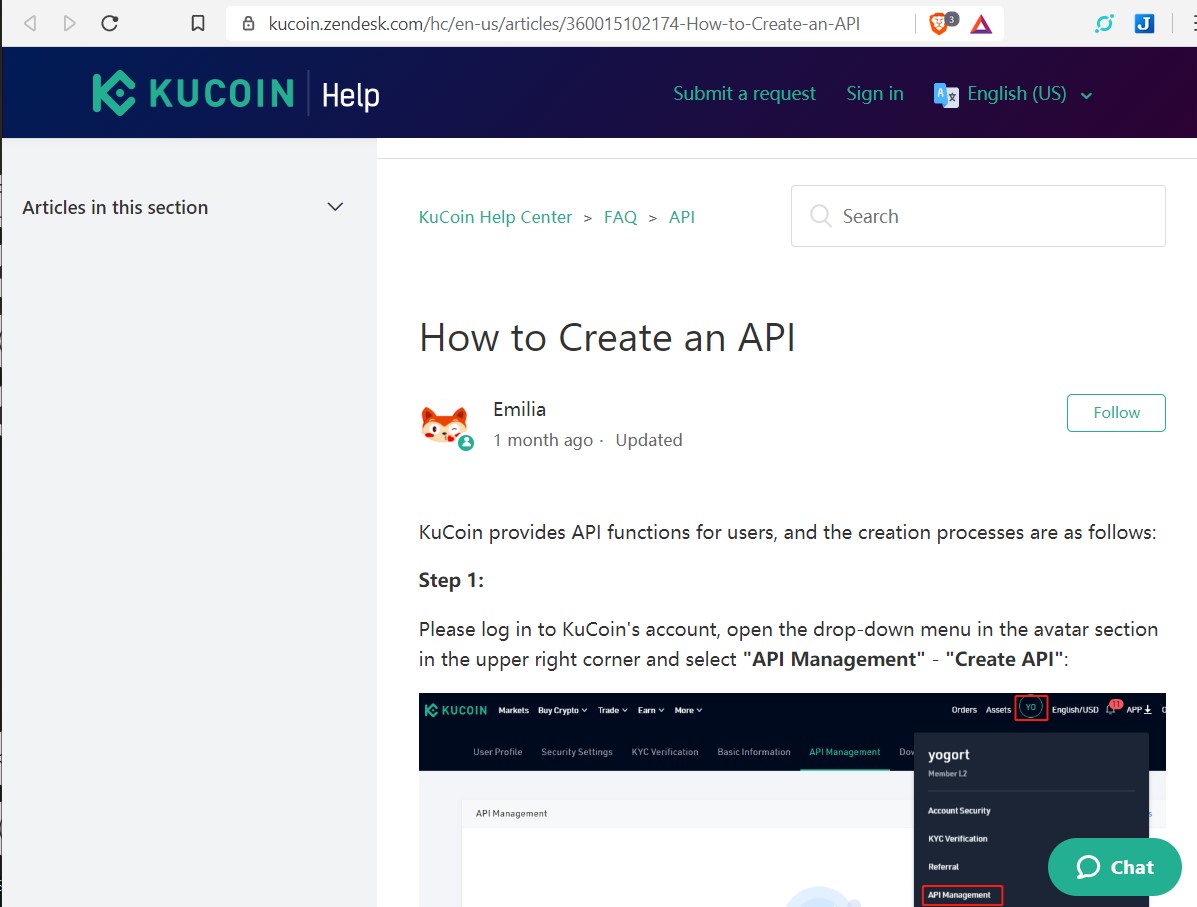This screenshot has height=907, width=1197.
Task: Click the How to Create an API heading
Action: [x=607, y=337]
